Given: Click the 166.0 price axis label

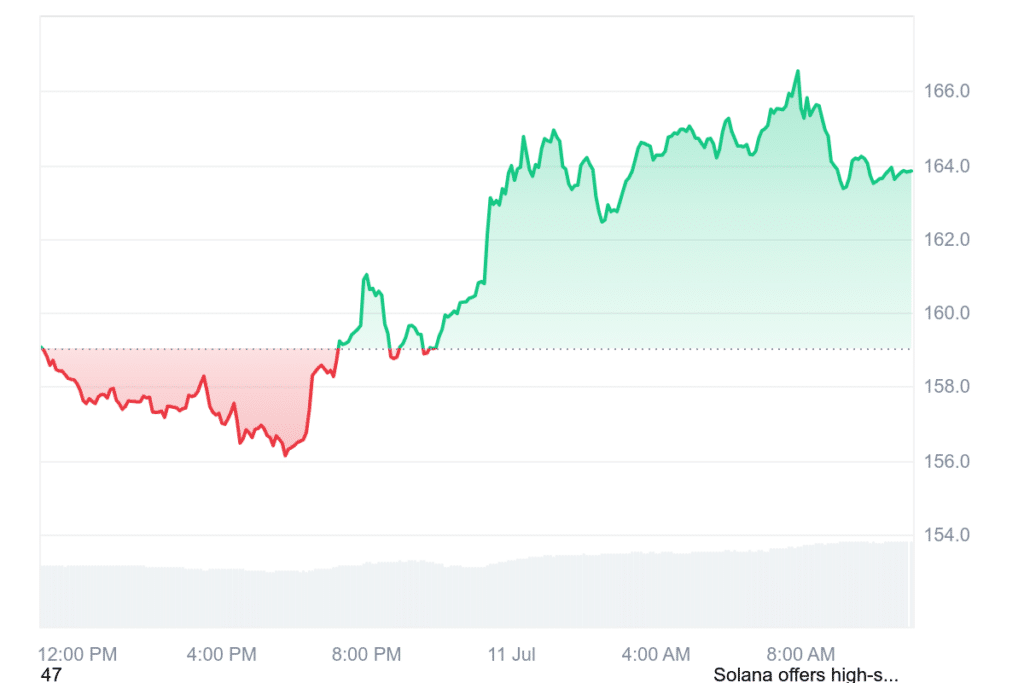Looking at the screenshot, I should pos(946,91).
